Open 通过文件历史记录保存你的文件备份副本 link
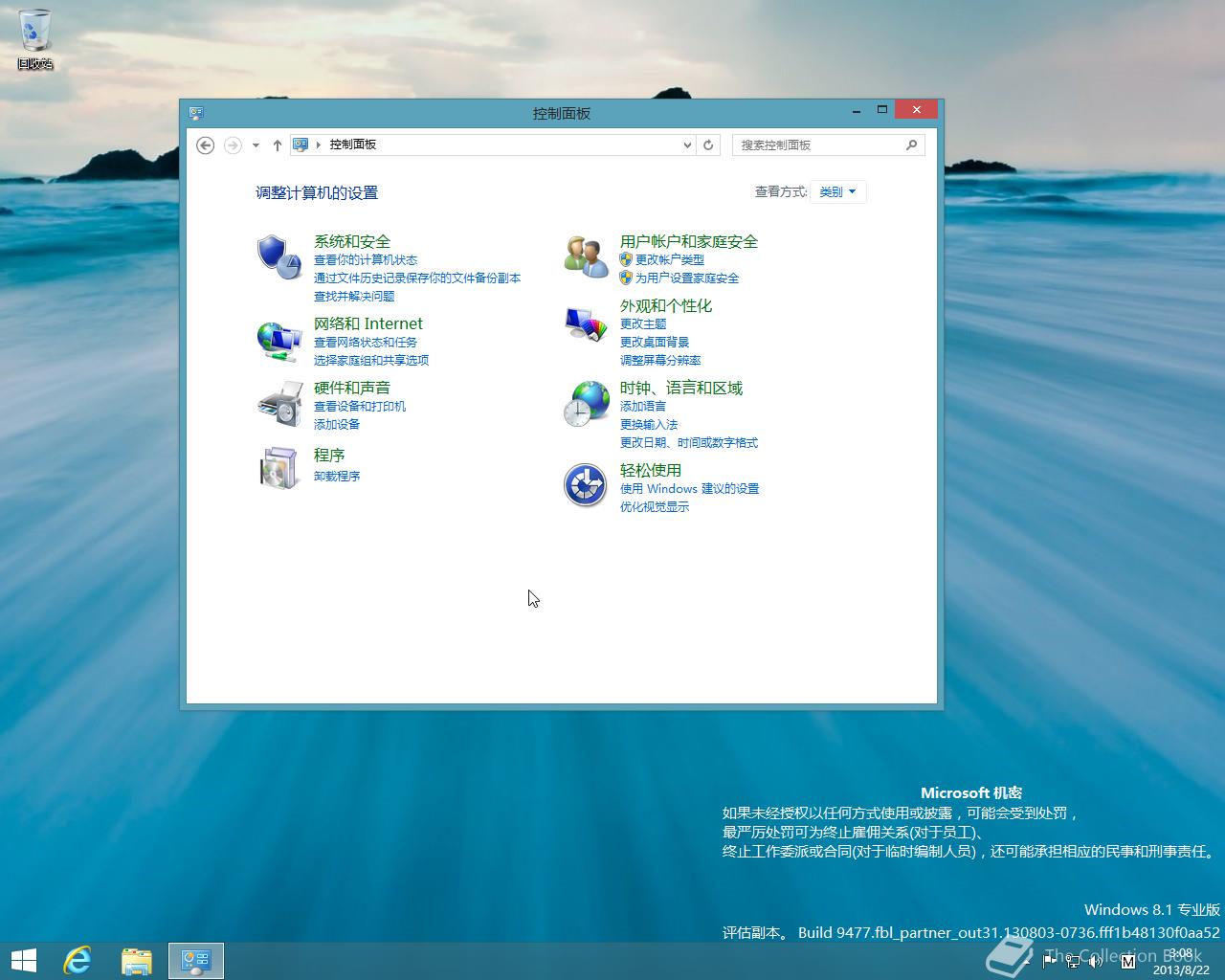The height and width of the screenshot is (980, 1225). pos(417,278)
